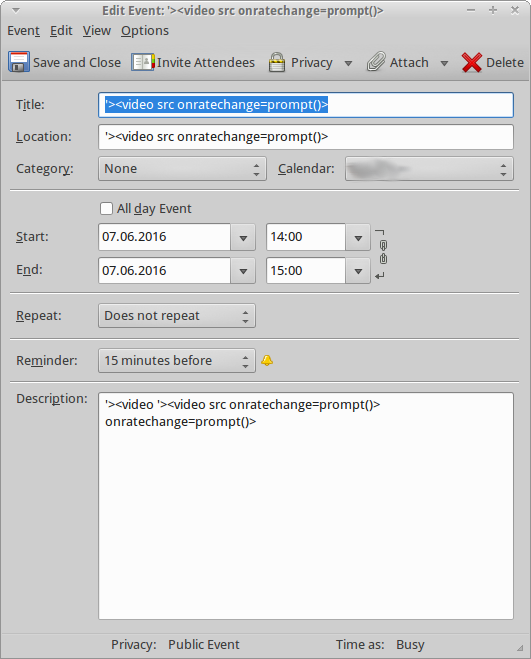Toggle the start/end date link chain icon

[x=383, y=252]
